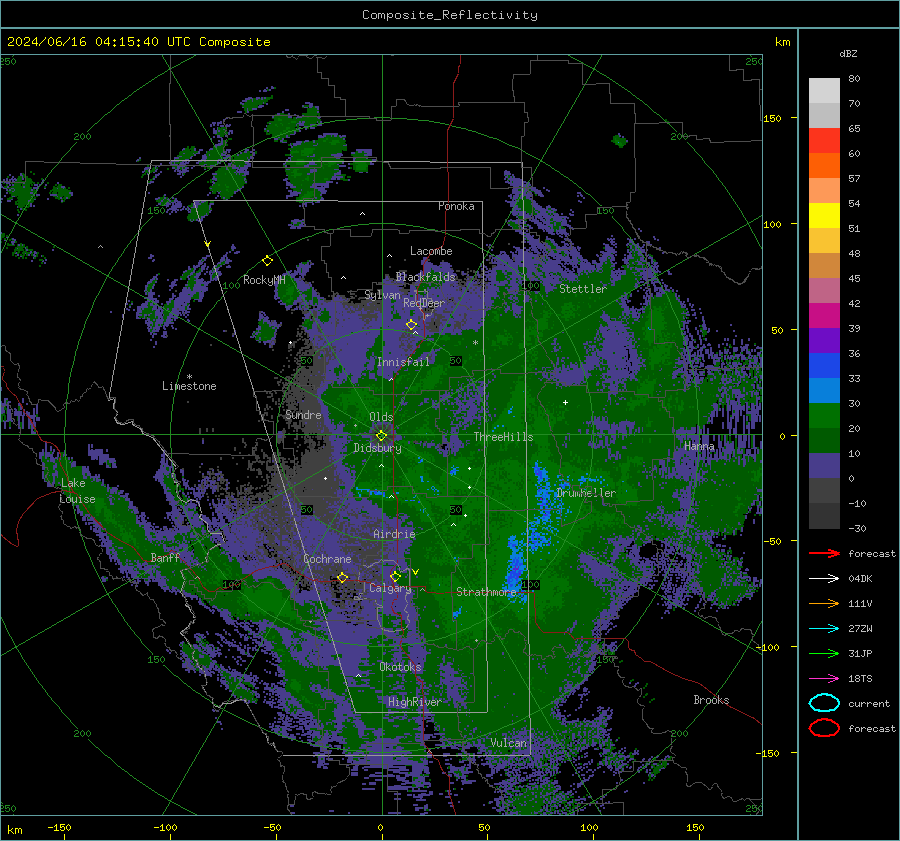The image size is (900, 841).
Task: Click the Vulcan map label
Action: [x=509, y=743]
